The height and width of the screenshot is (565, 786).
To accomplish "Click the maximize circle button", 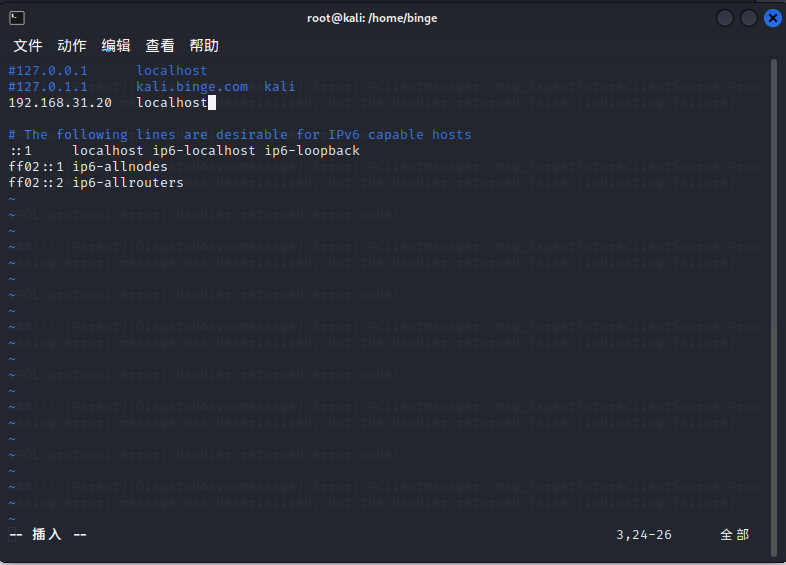I will [x=748, y=19].
